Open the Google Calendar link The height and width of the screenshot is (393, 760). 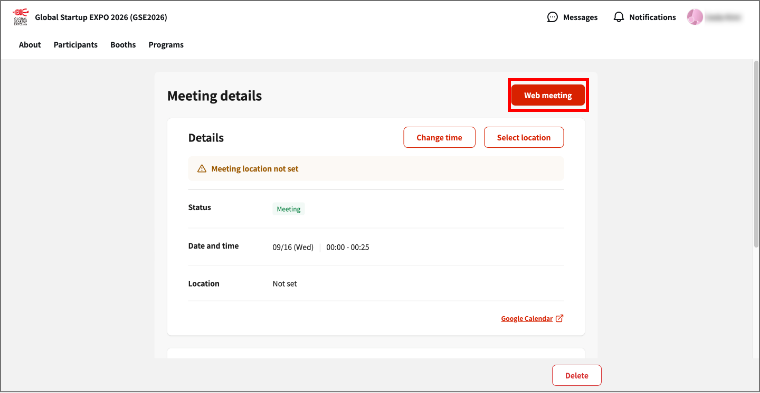[x=527, y=318]
